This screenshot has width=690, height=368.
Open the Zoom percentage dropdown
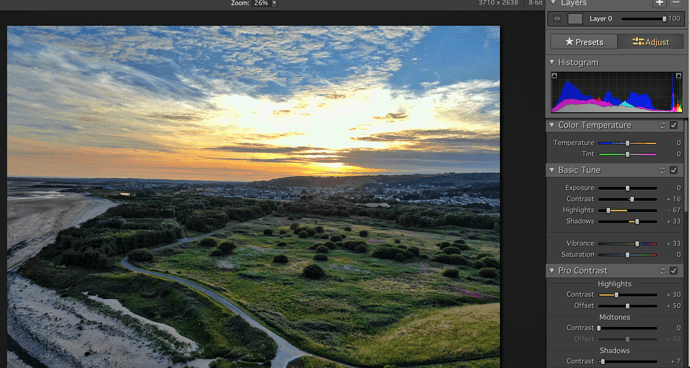pos(274,3)
